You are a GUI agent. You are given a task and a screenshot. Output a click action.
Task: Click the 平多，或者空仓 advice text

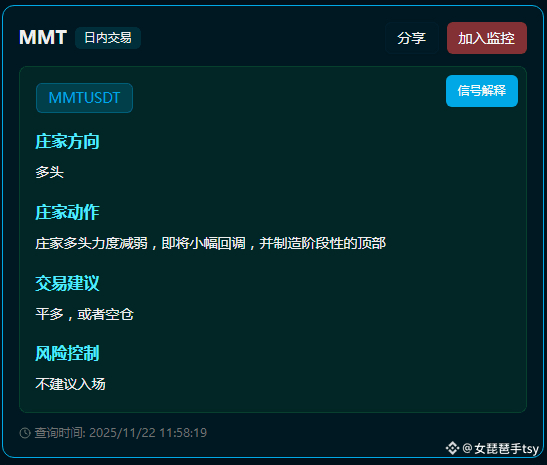pos(84,314)
